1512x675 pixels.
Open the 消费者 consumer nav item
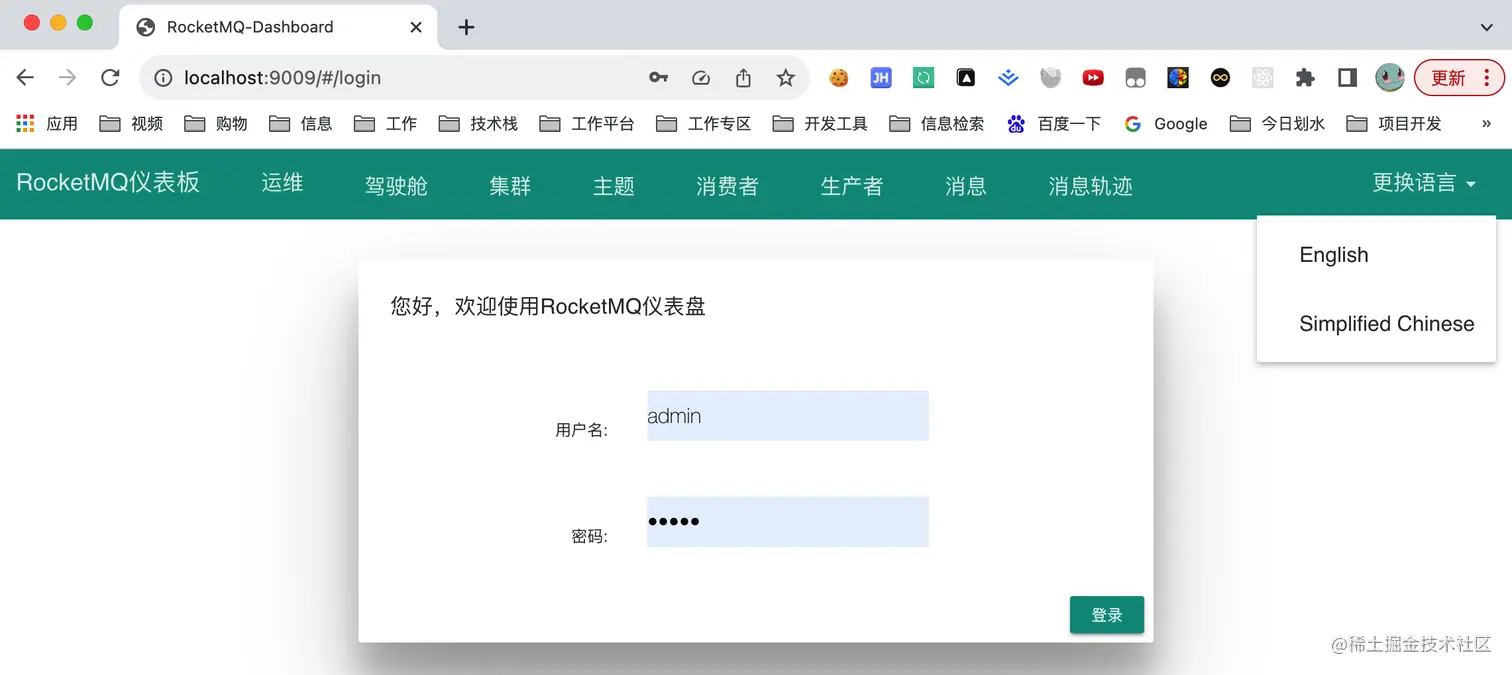coord(727,186)
